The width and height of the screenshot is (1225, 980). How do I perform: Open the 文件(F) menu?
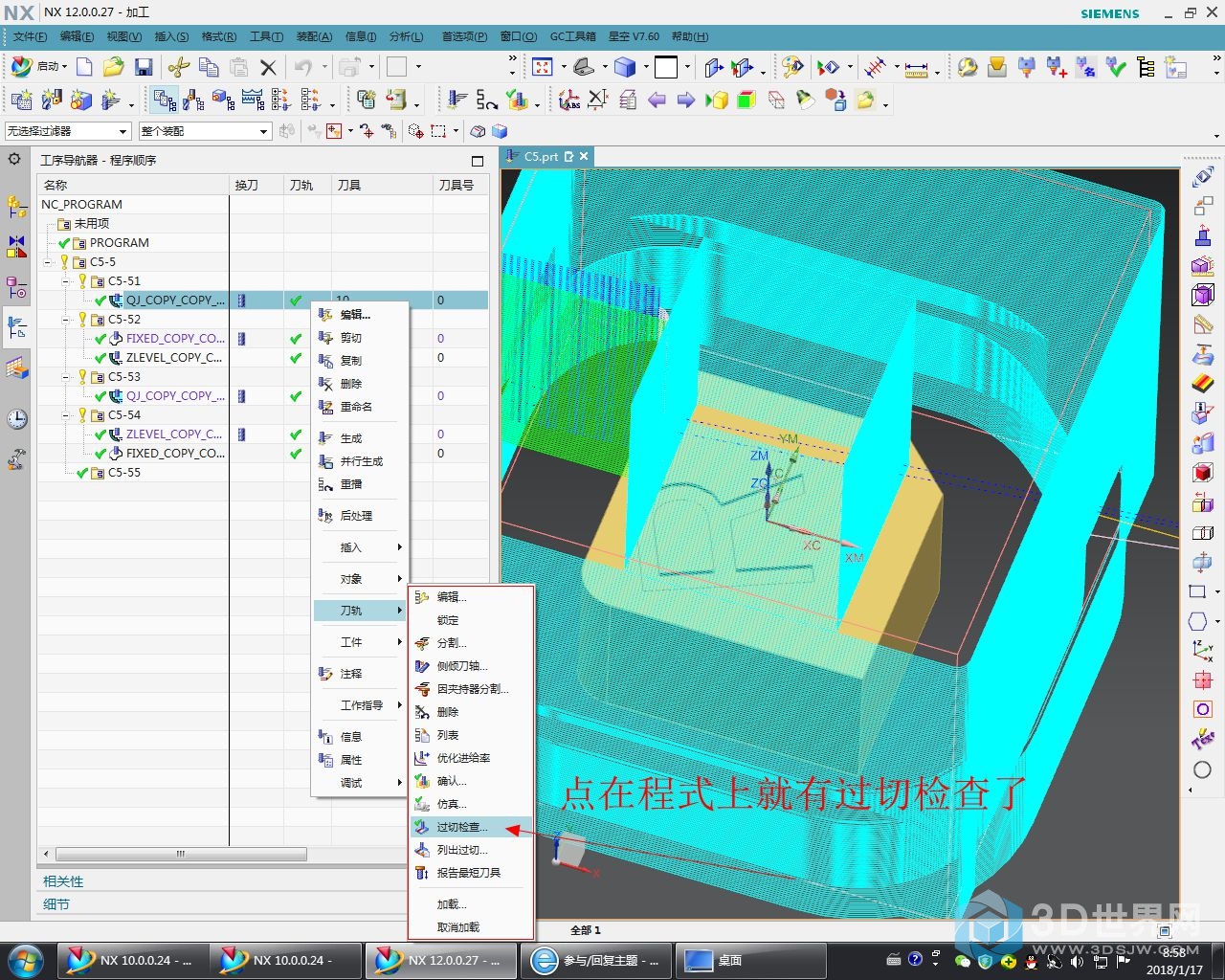pos(31,36)
